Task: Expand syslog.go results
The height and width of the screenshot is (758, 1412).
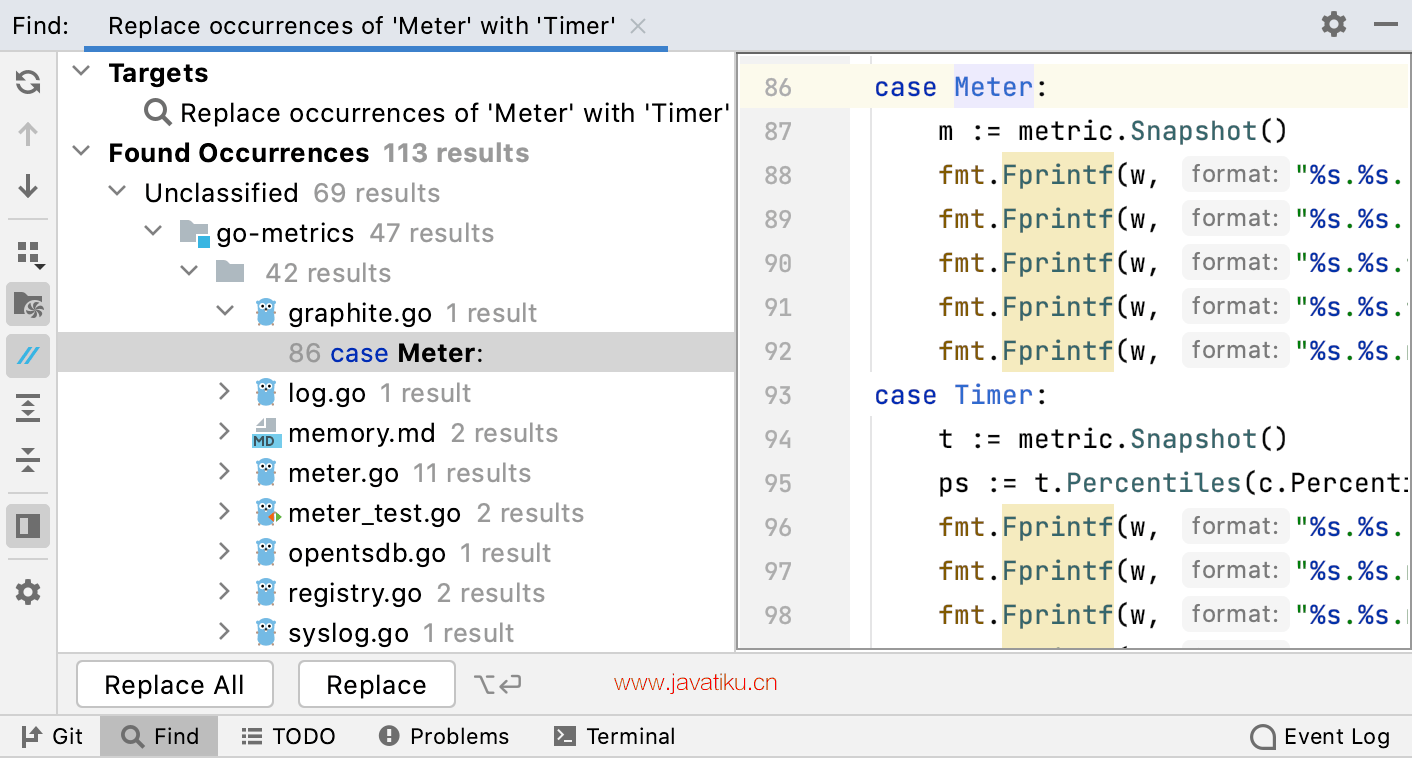Action: (x=225, y=632)
